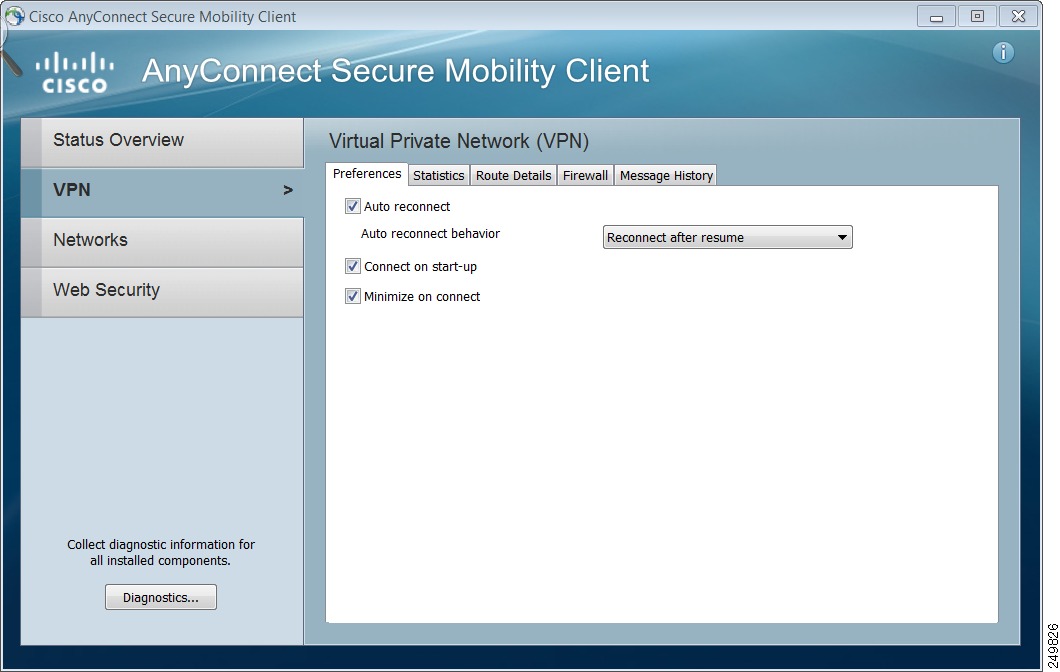1060x672 pixels.
Task: Open the Auto reconnect behavior dropdown
Action: (728, 238)
